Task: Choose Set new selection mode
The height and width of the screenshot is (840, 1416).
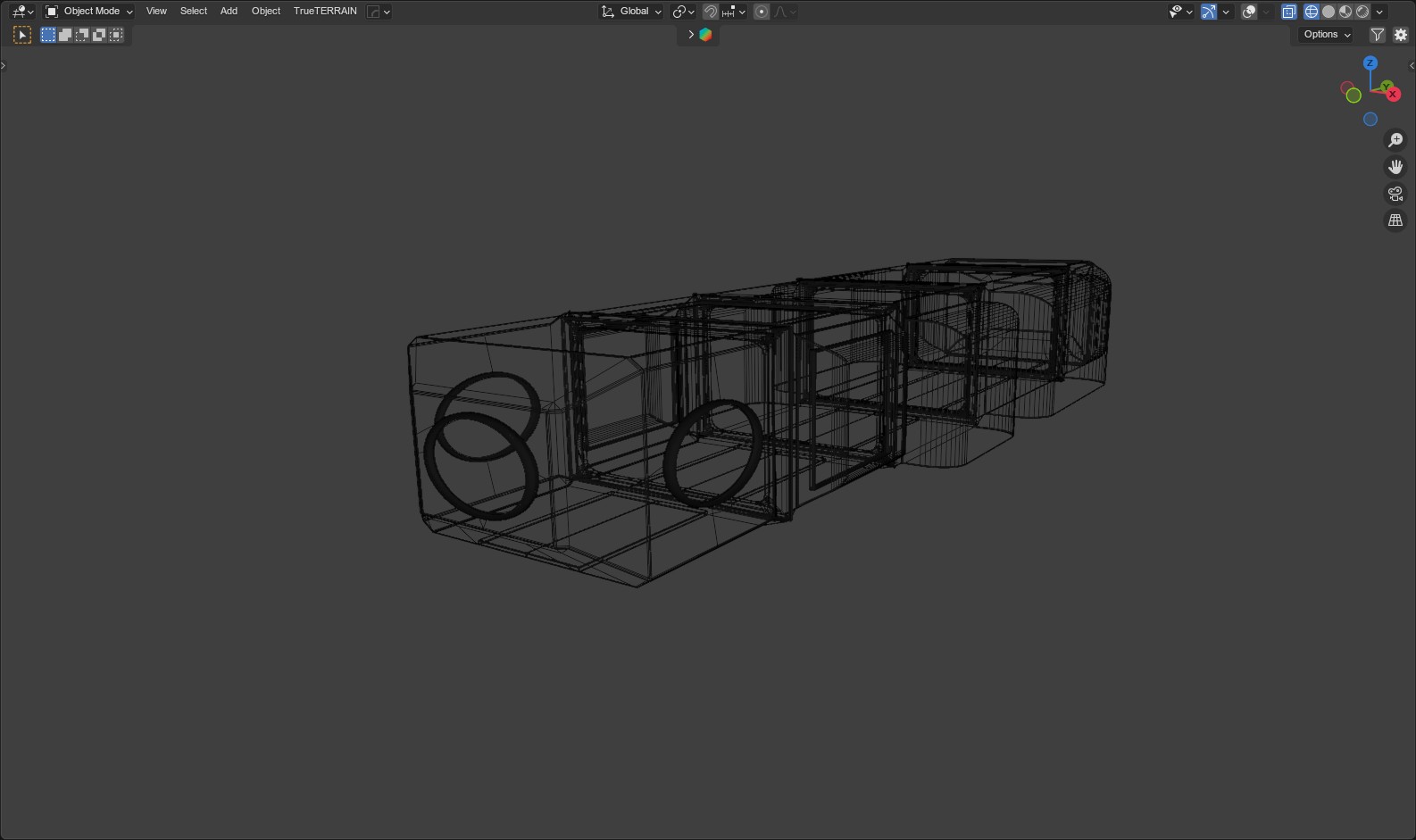Action: (x=48, y=35)
